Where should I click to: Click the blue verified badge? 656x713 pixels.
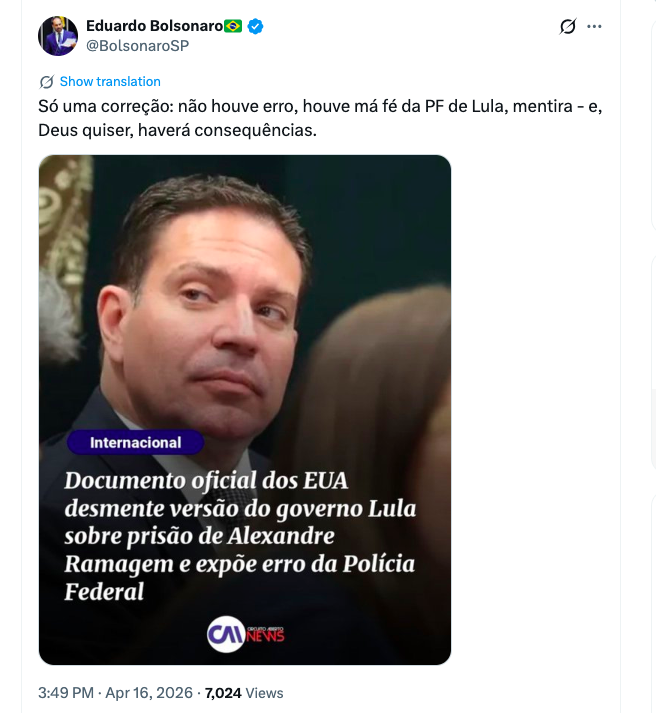coord(256,26)
